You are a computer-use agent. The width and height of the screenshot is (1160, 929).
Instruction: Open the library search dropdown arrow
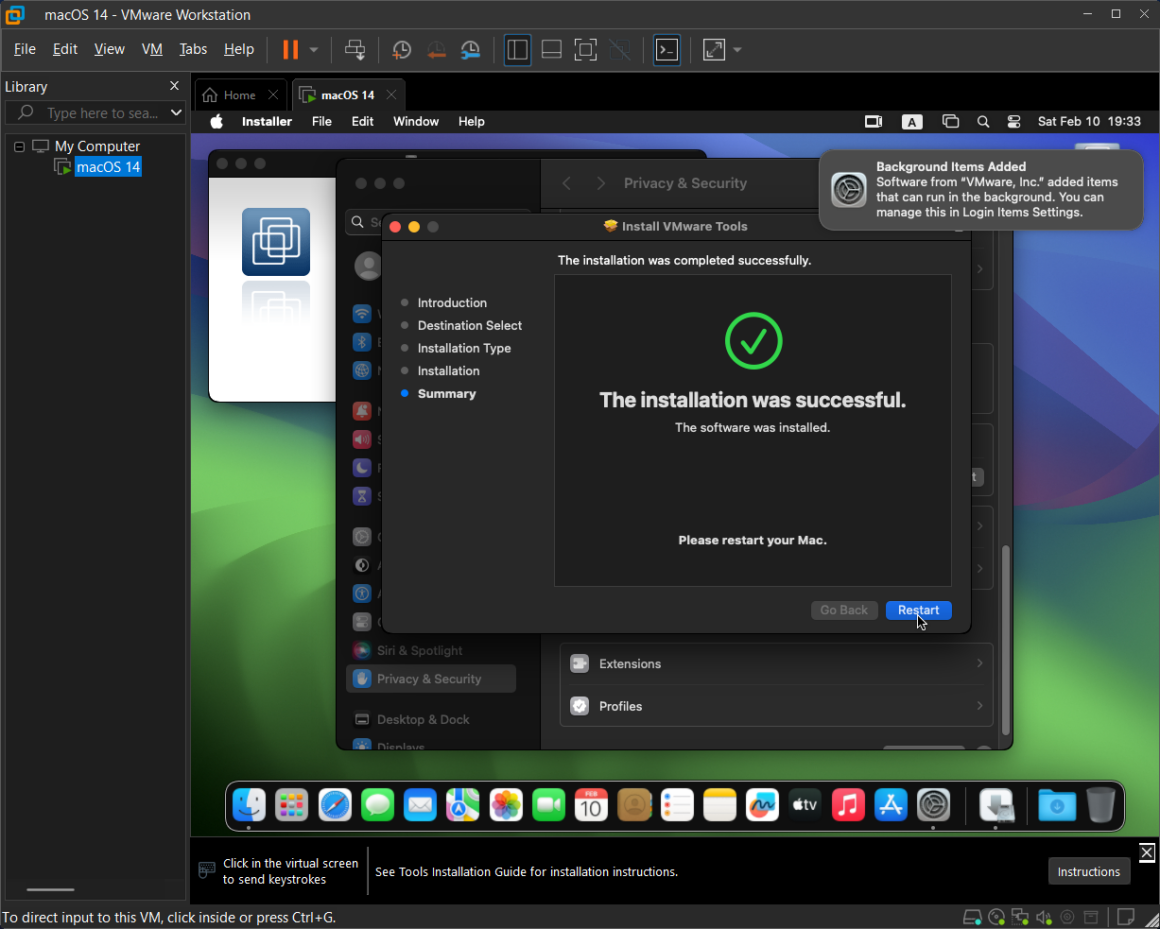pos(175,112)
